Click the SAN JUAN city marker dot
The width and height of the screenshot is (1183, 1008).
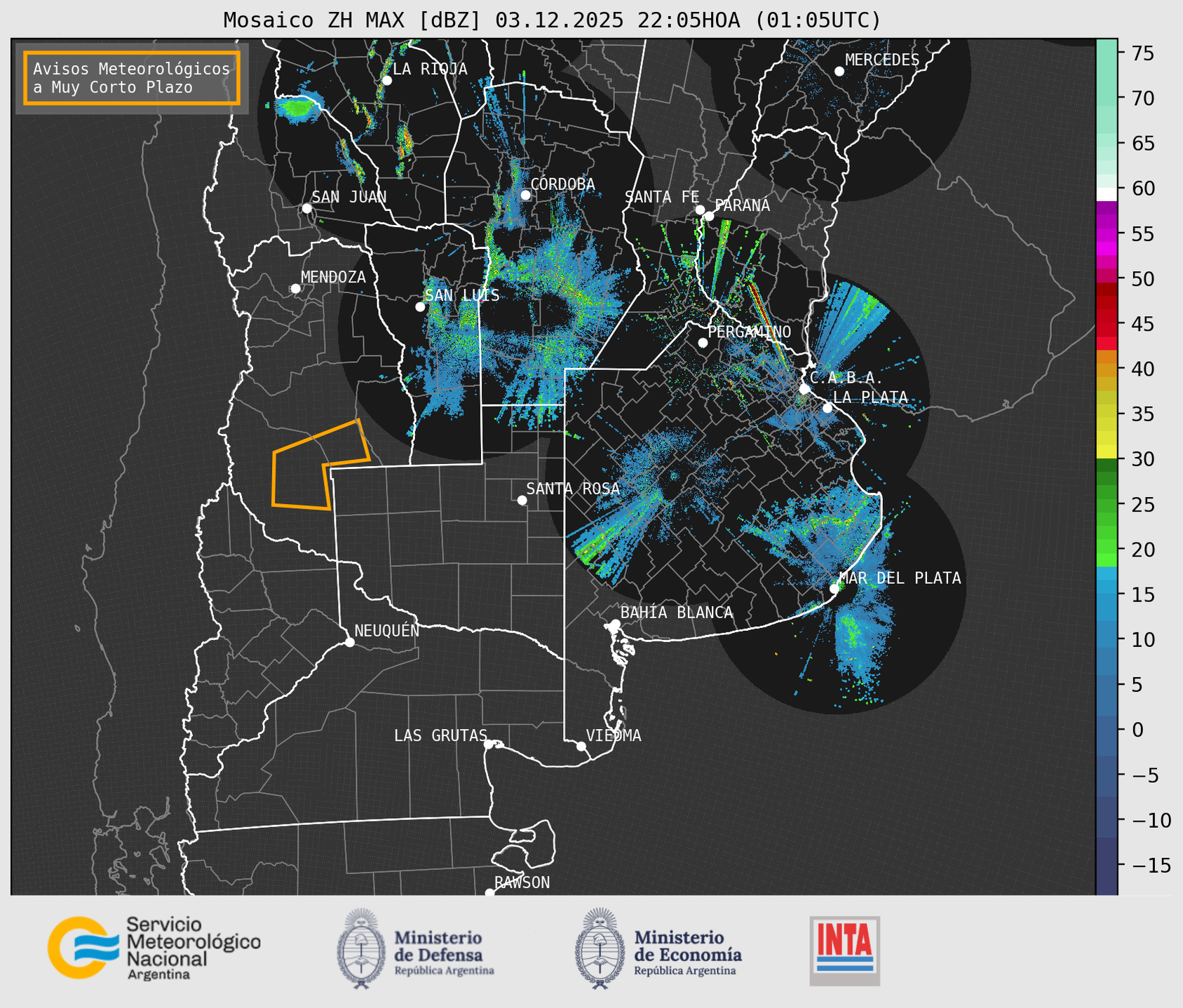pyautogui.click(x=306, y=208)
